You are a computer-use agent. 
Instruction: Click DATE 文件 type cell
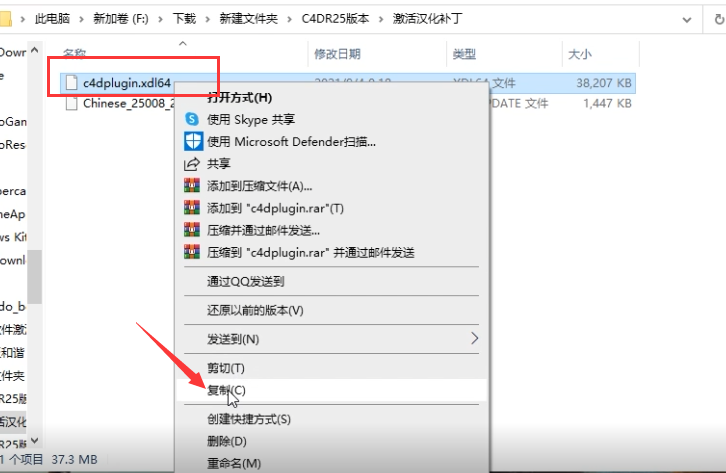coord(519,103)
